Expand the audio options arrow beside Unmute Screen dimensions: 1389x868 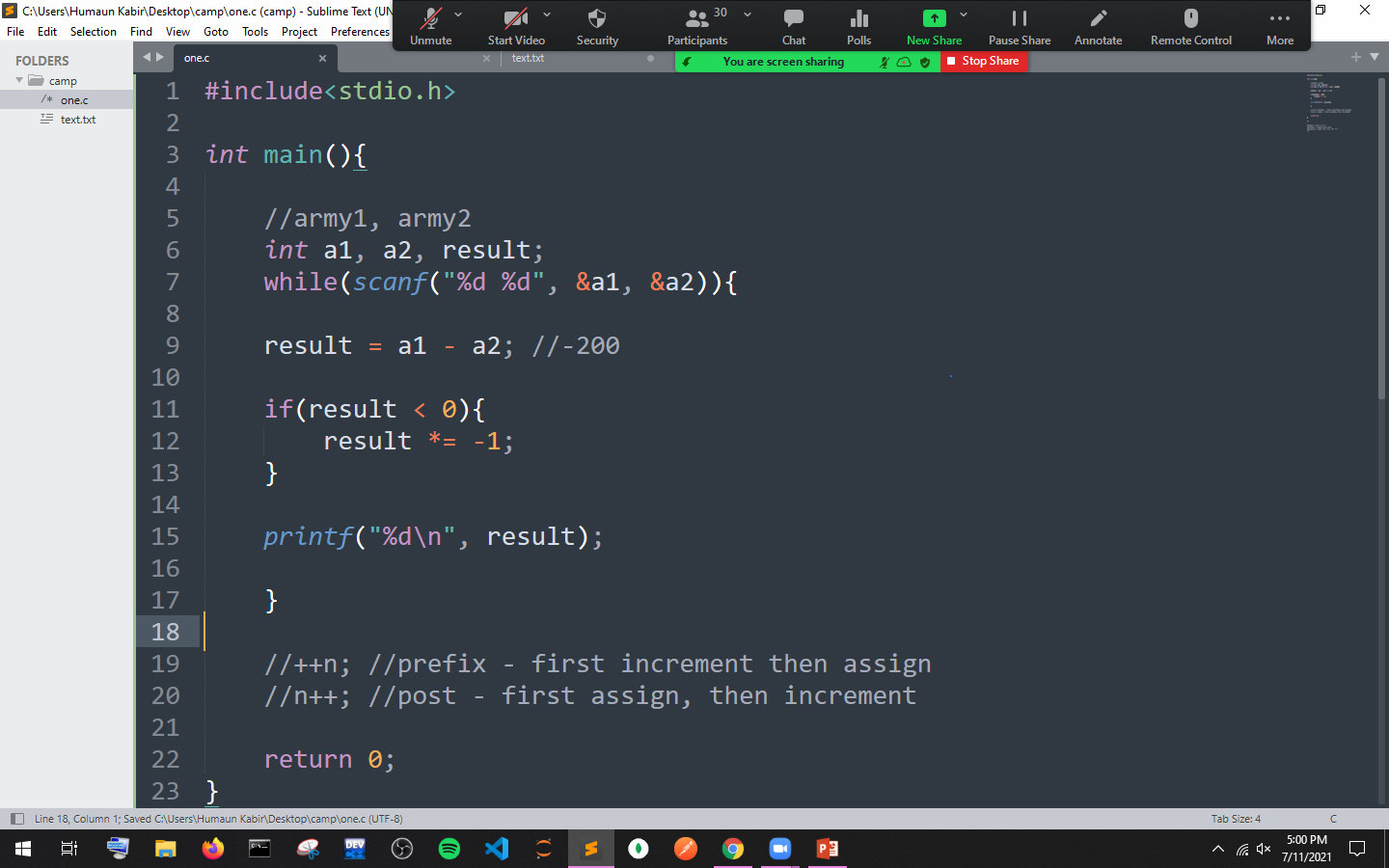[x=458, y=14]
